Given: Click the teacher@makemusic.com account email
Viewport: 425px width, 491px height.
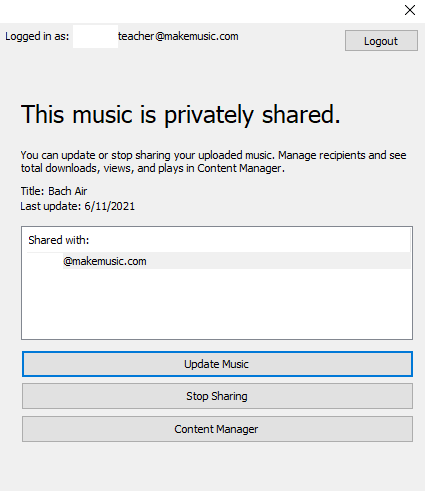Looking at the screenshot, I should click(178, 36).
